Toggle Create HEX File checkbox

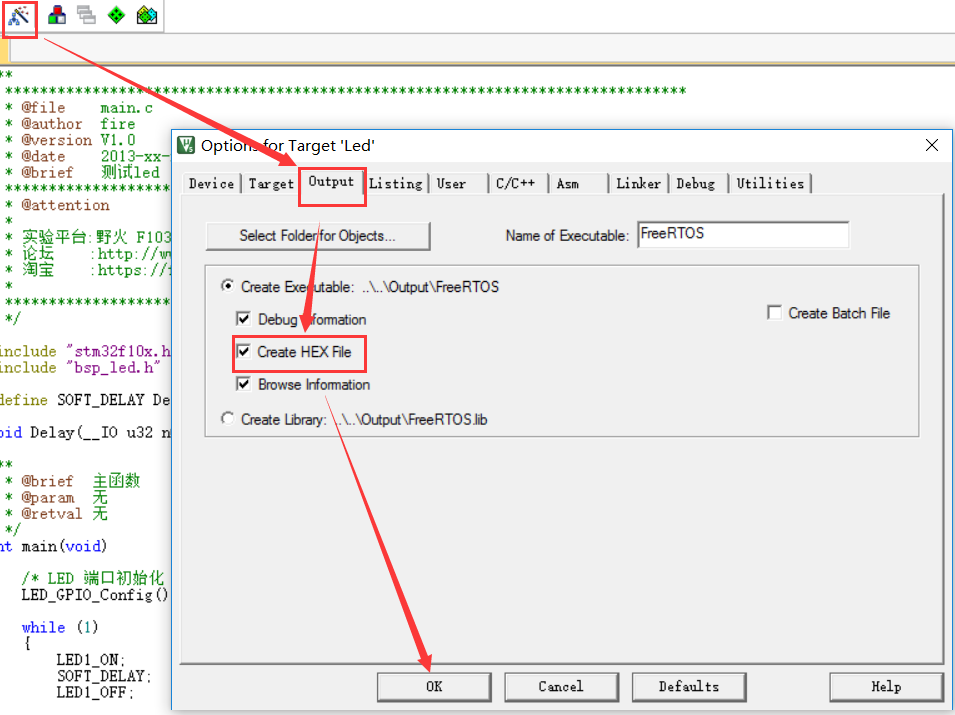(243, 351)
